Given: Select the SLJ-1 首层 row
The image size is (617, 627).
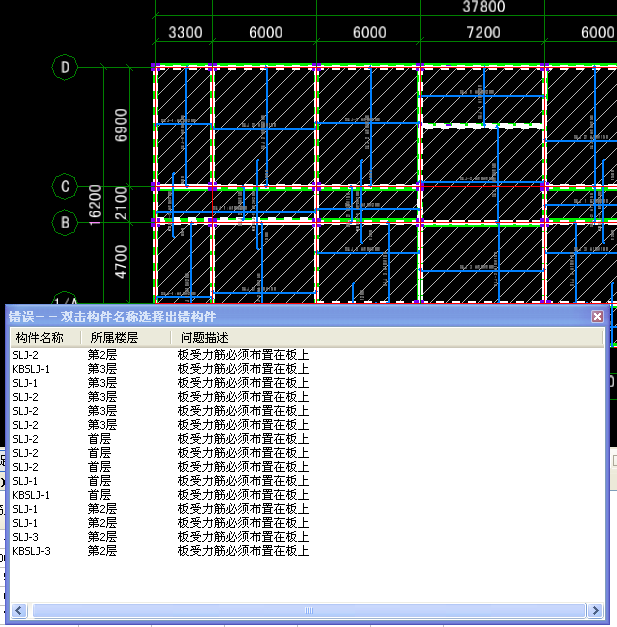Looking at the screenshot, I should click(307, 481).
